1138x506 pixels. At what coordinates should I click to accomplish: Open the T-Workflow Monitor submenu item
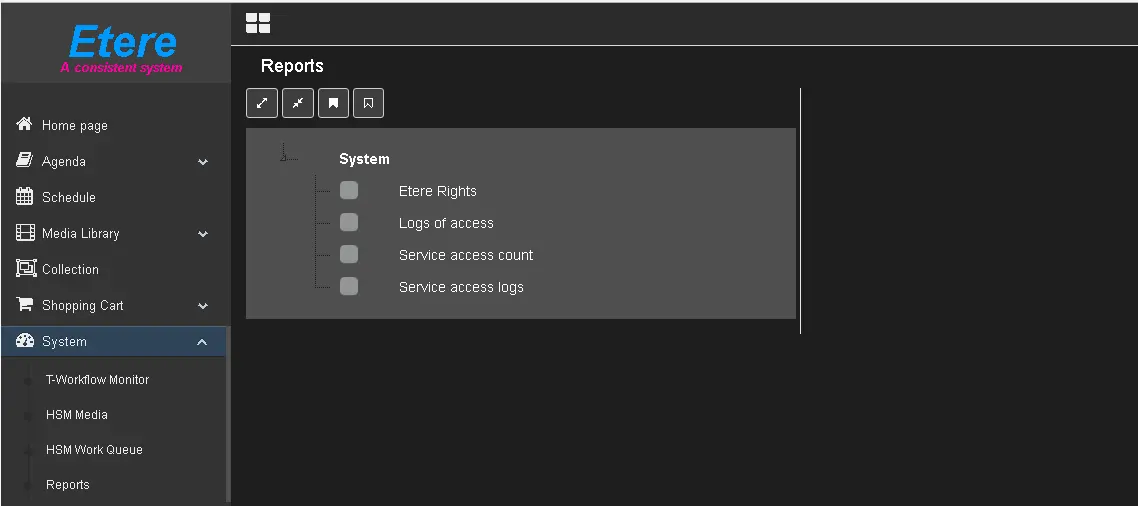(x=97, y=380)
